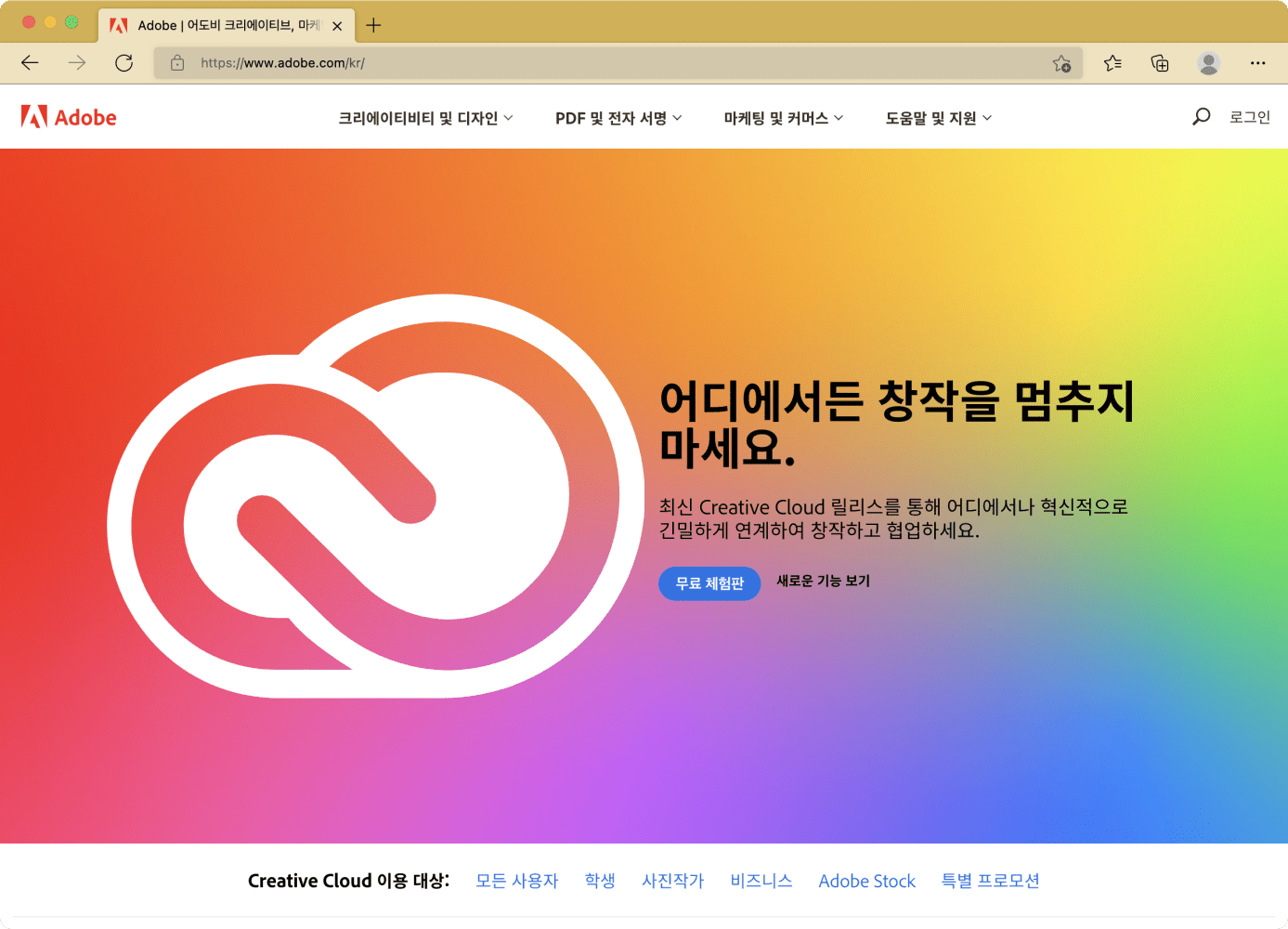Image resolution: width=1288 pixels, height=929 pixels.
Task: Select 사진작가 link
Action: coord(673,881)
